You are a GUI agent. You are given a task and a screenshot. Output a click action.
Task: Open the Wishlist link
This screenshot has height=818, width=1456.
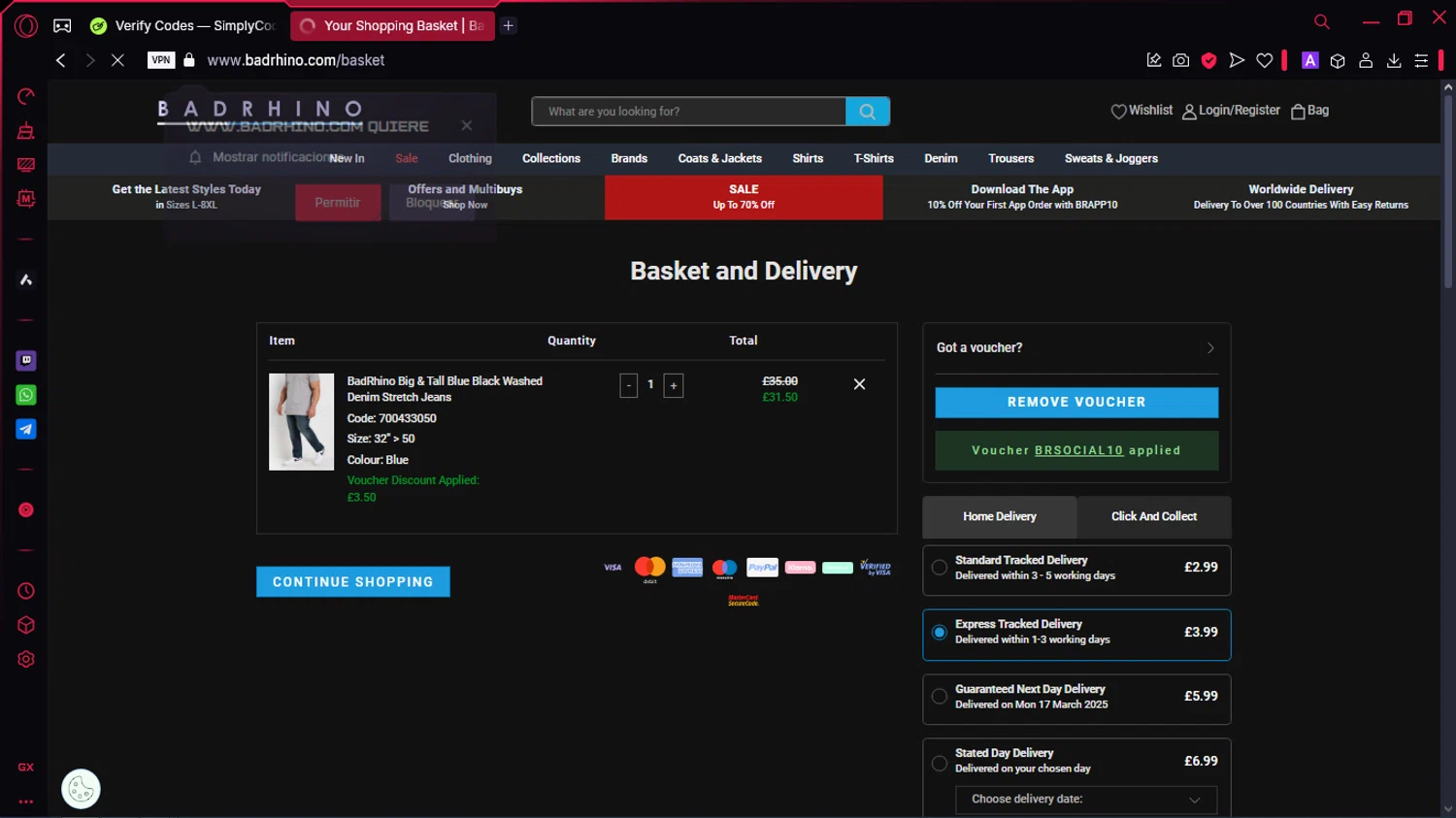pos(1142,112)
